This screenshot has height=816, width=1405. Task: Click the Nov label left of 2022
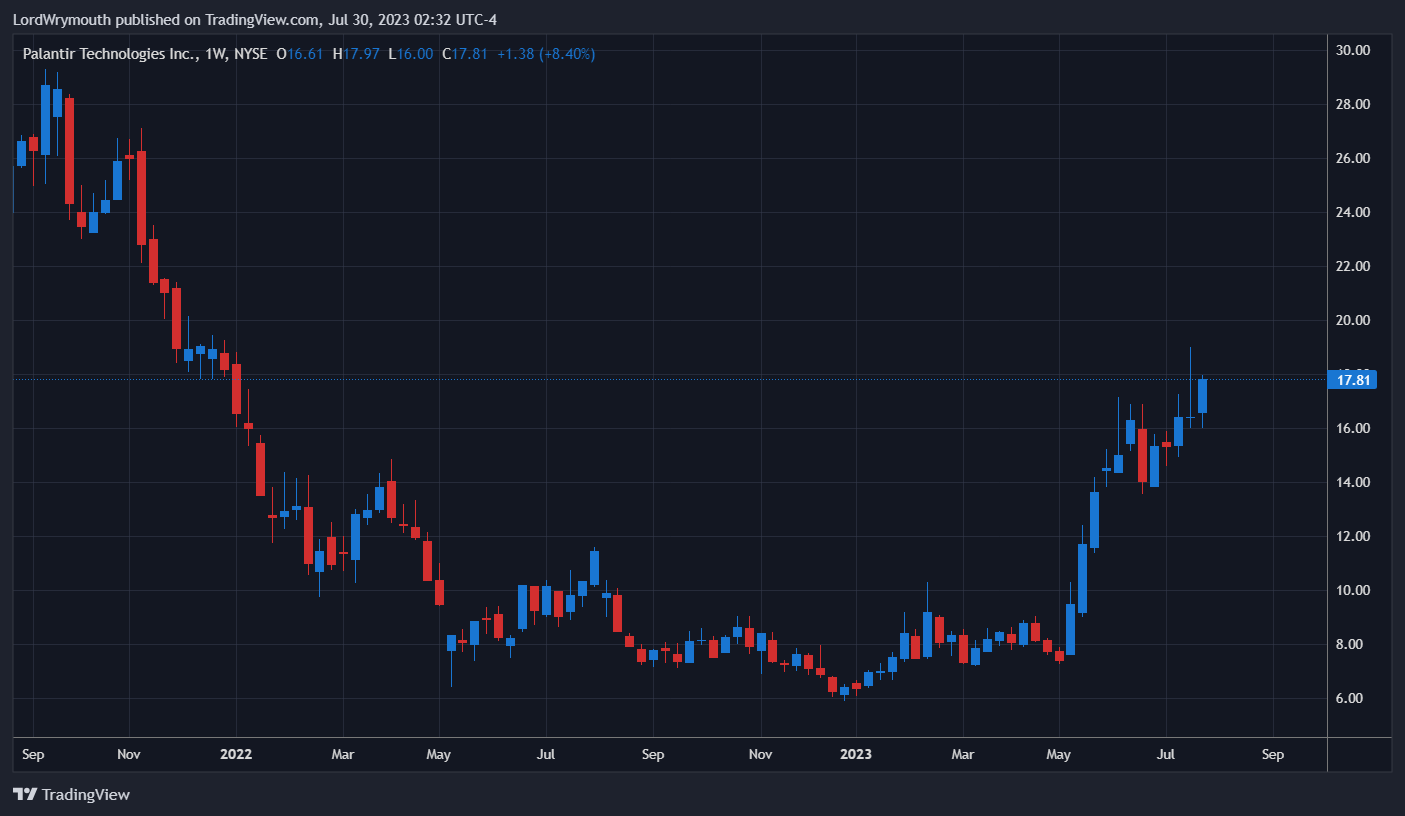click(129, 754)
